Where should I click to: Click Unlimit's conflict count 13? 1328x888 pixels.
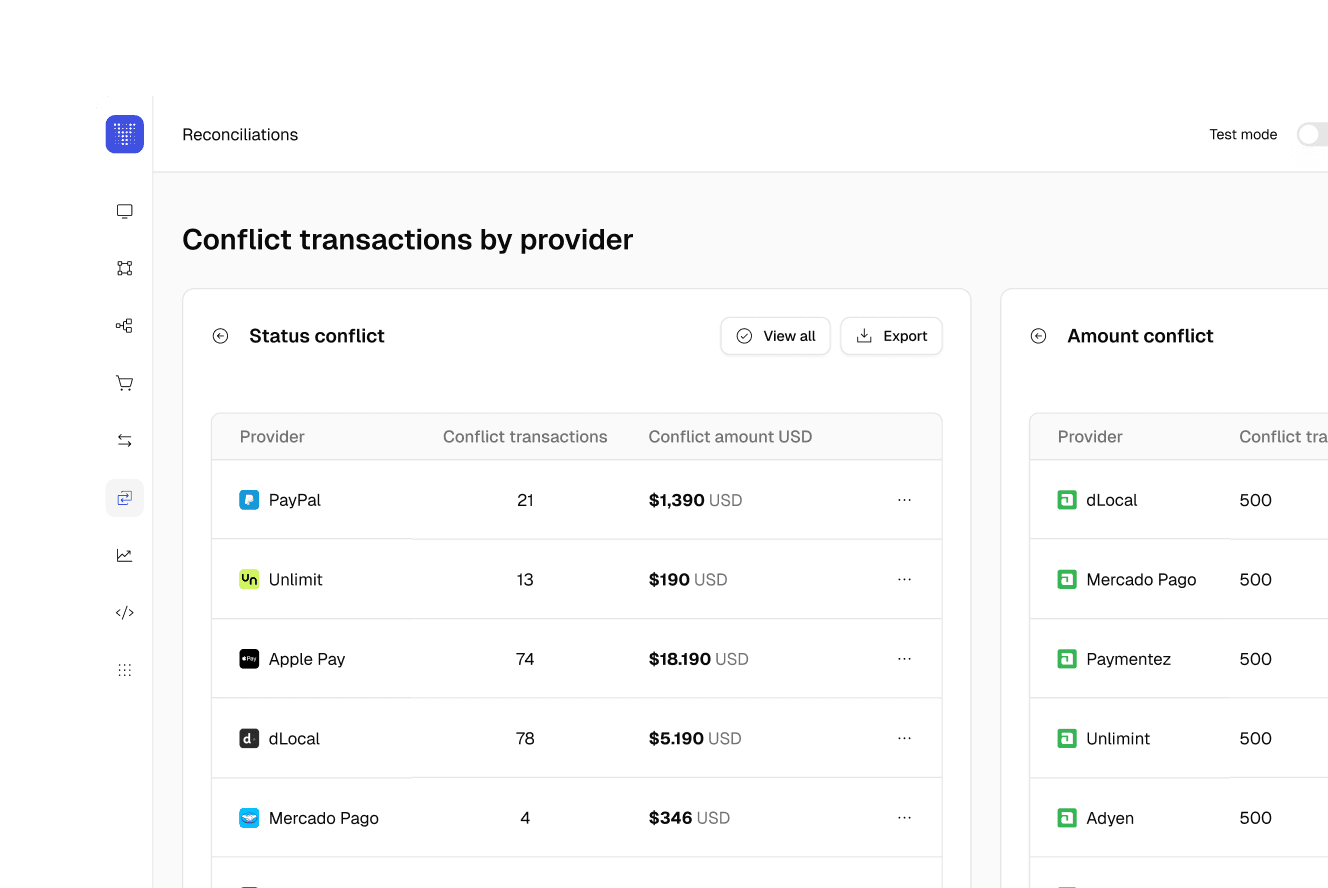pyautogui.click(x=525, y=579)
